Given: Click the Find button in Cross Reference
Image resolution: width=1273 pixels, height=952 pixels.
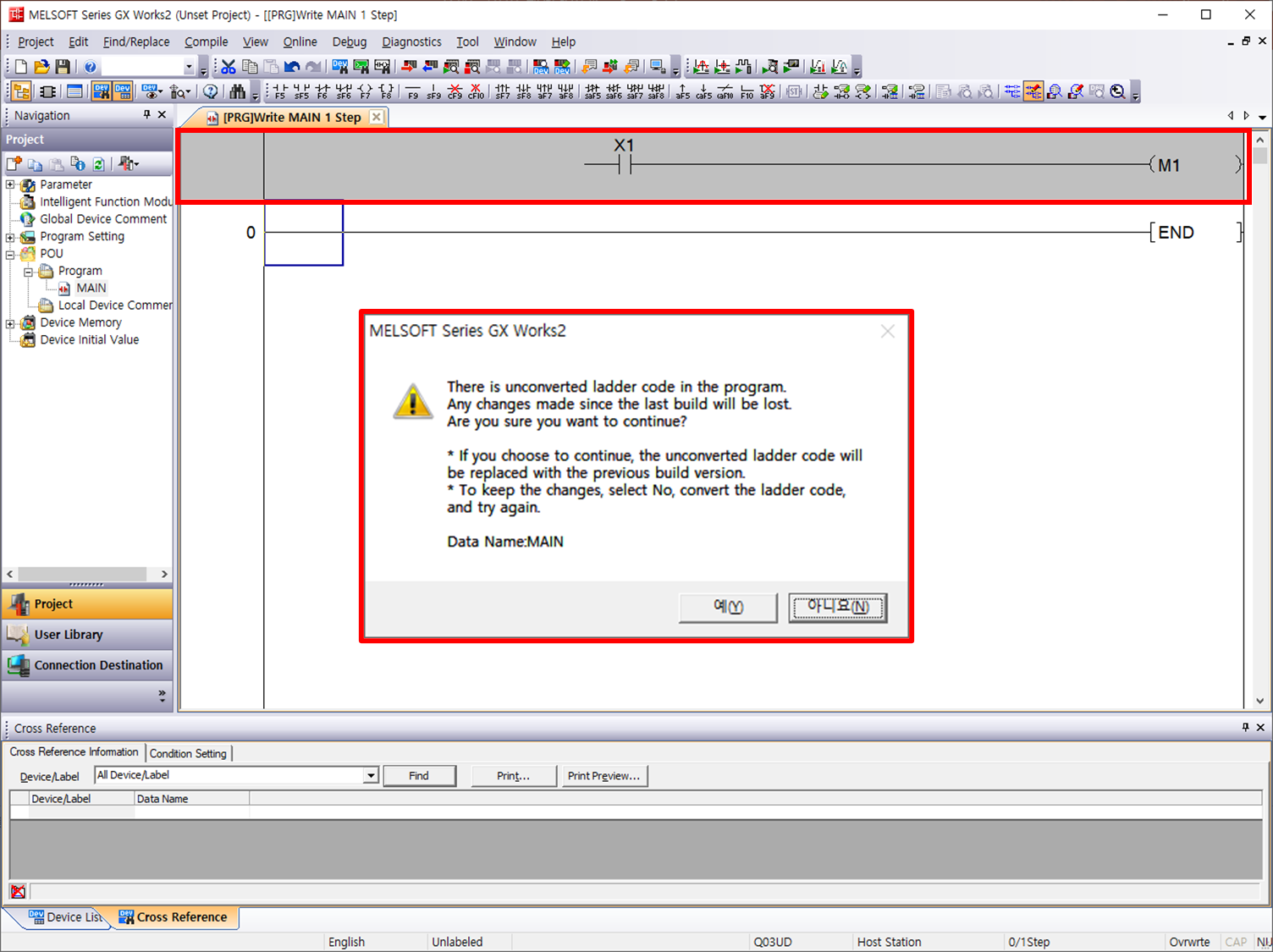Looking at the screenshot, I should tap(419, 775).
